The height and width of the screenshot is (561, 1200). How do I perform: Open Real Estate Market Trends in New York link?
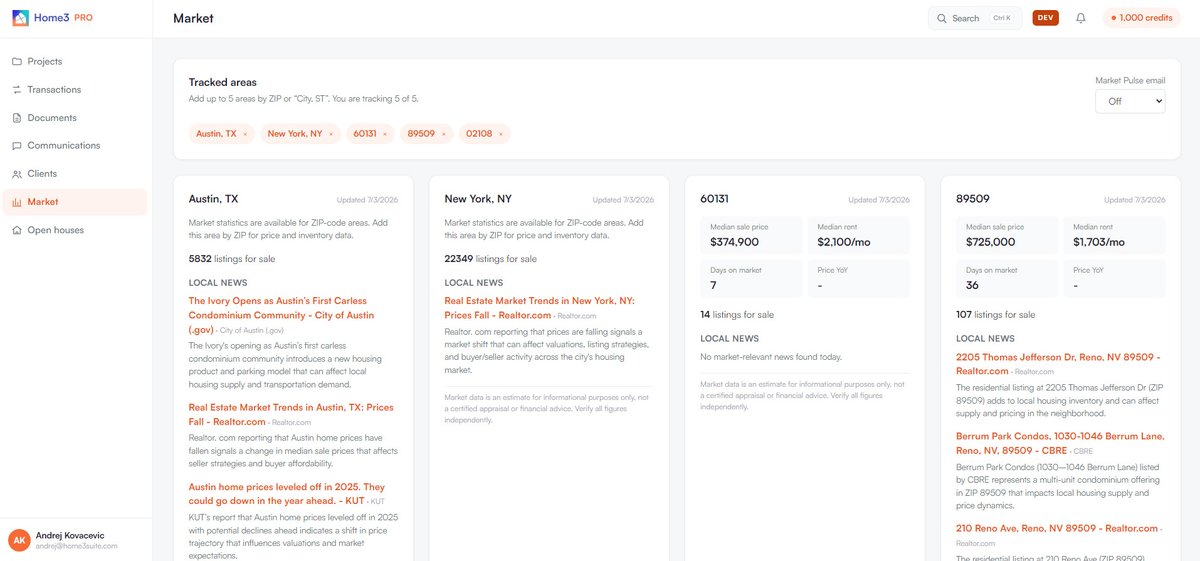pyautogui.click(x=539, y=307)
